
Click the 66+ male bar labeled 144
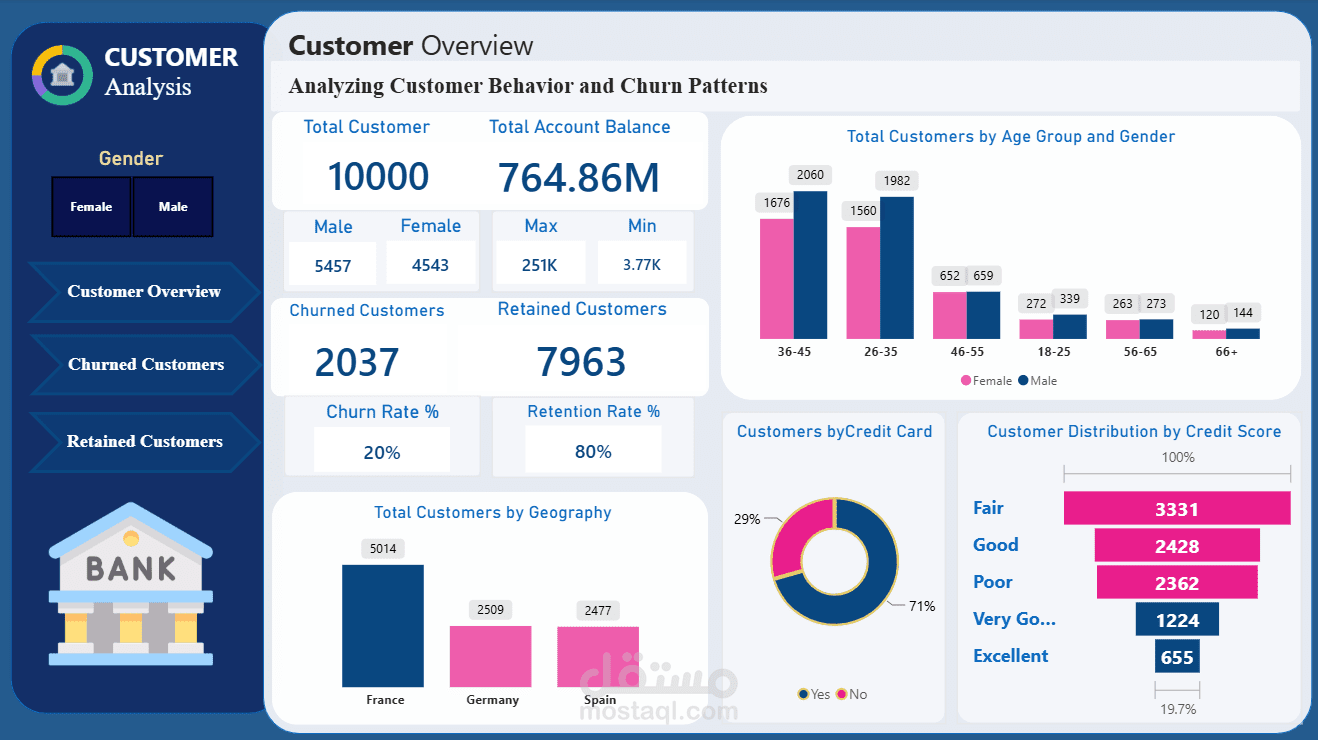[1243, 334]
